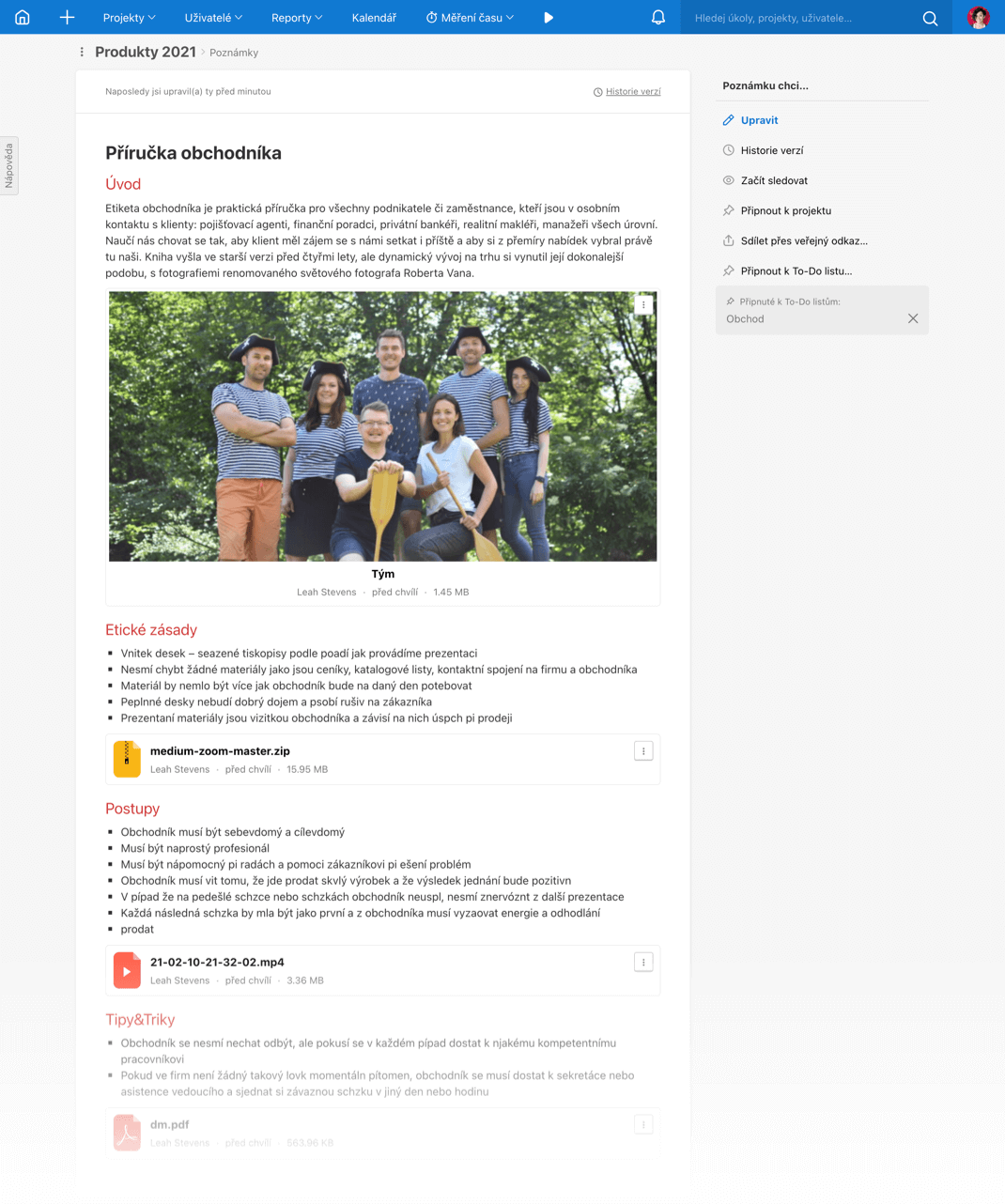Open the Projekty dropdown menu
This screenshot has height=1204, width=1005.
(x=130, y=17)
